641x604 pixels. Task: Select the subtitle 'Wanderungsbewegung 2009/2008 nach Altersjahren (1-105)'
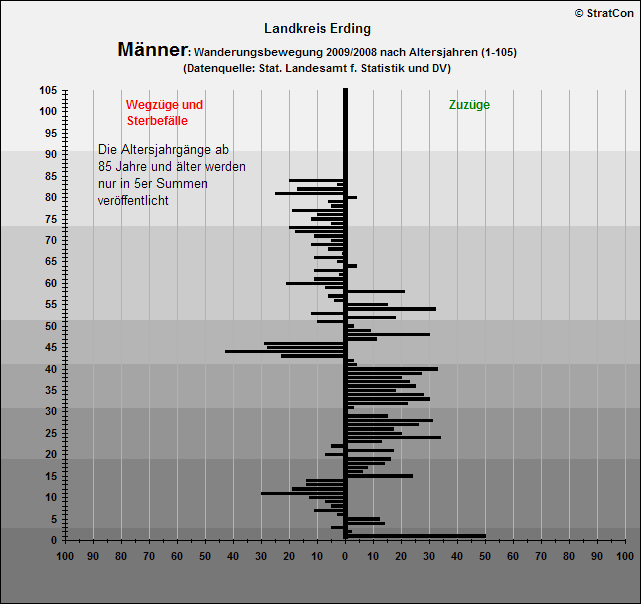(x=355, y=52)
